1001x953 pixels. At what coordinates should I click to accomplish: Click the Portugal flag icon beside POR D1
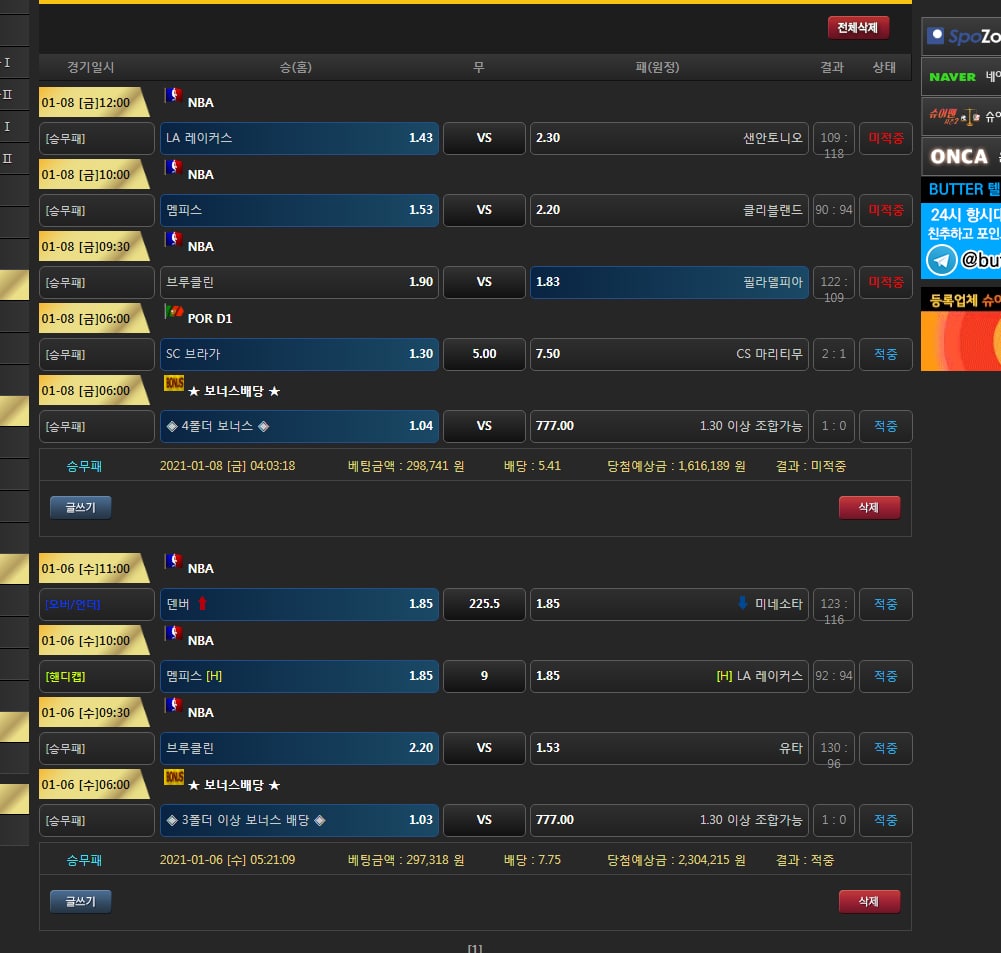tap(173, 312)
